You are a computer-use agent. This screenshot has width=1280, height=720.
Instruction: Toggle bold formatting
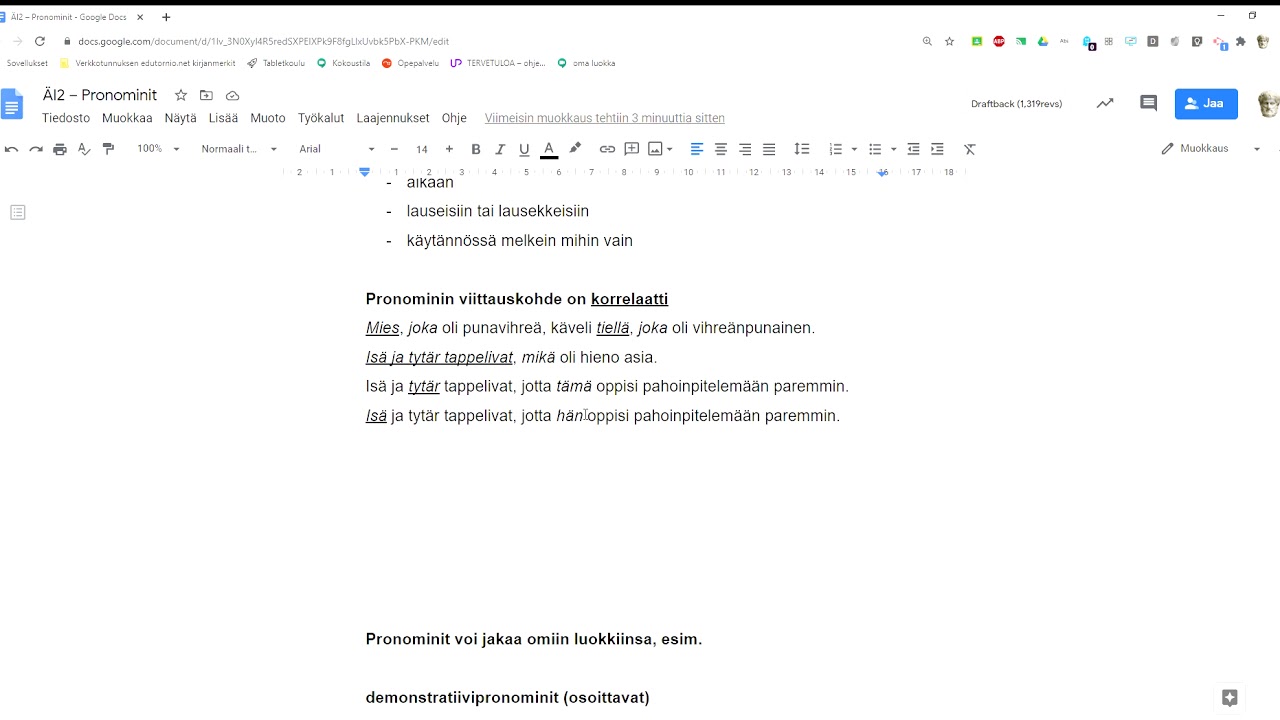[x=476, y=149]
